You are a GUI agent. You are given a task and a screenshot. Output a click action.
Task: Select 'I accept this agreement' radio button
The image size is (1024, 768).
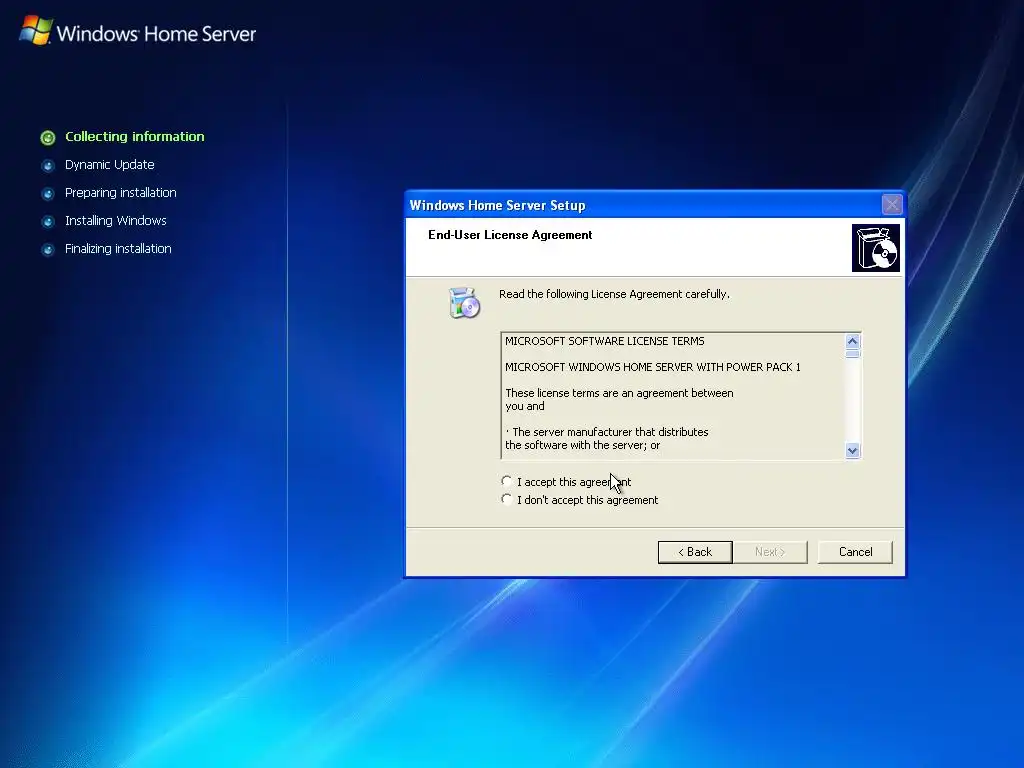point(507,481)
